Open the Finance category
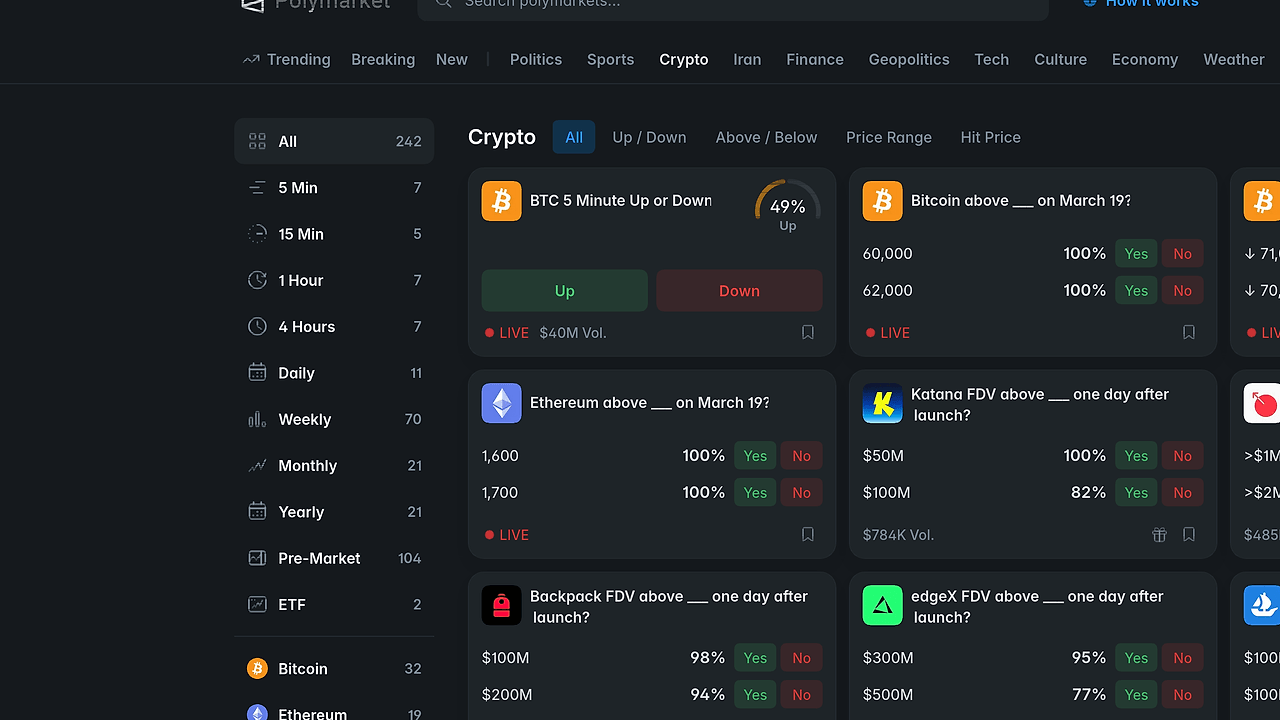1280x720 pixels. click(815, 59)
